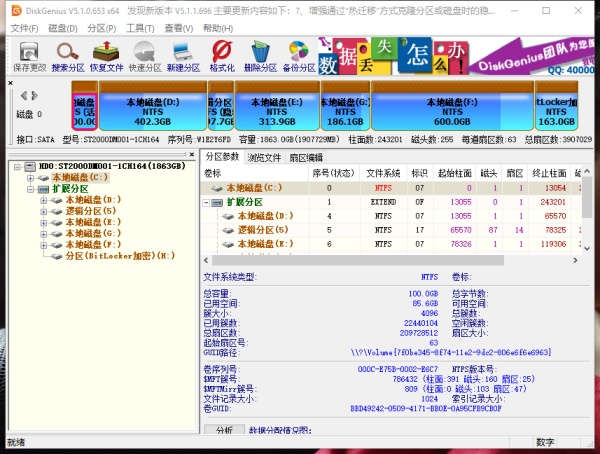Collapse the 扩展分区 tree node
600x454 pixels.
click(30, 189)
